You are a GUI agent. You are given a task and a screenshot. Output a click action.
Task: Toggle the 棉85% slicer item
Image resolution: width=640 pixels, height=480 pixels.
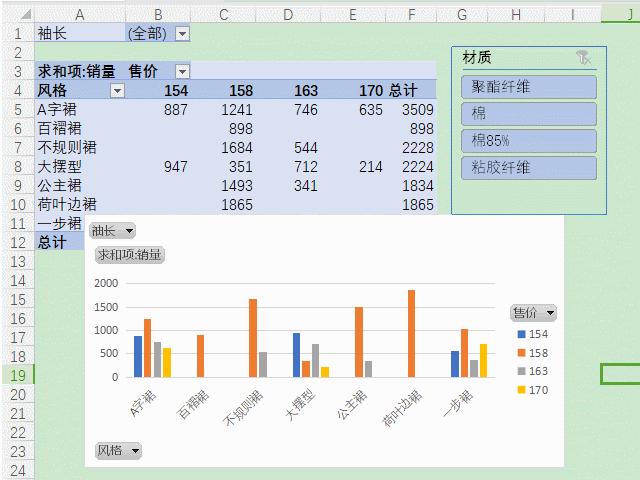pyautogui.click(x=529, y=141)
